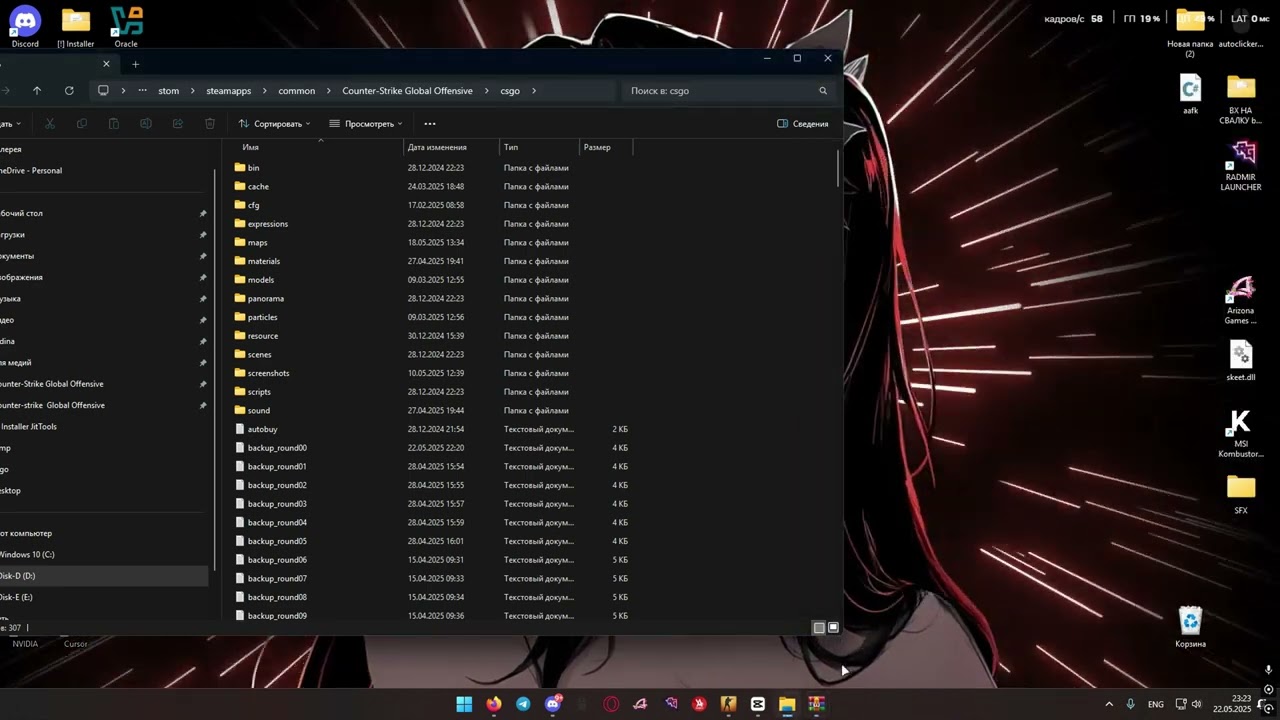Select skeet.dll file on desktop
The width and height of the screenshot is (1280, 720).
tap(1241, 361)
